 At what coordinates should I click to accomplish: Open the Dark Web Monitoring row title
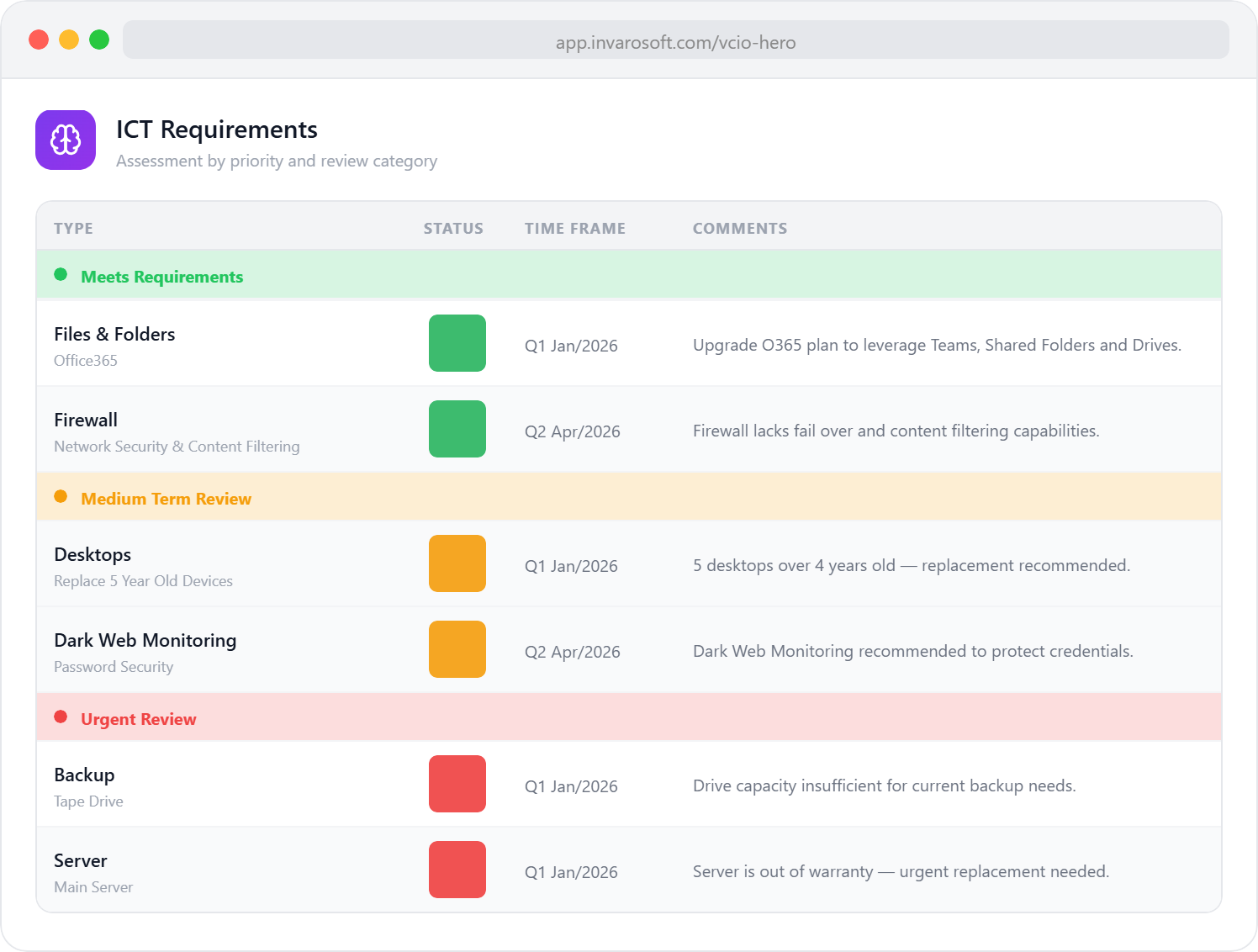tap(145, 640)
